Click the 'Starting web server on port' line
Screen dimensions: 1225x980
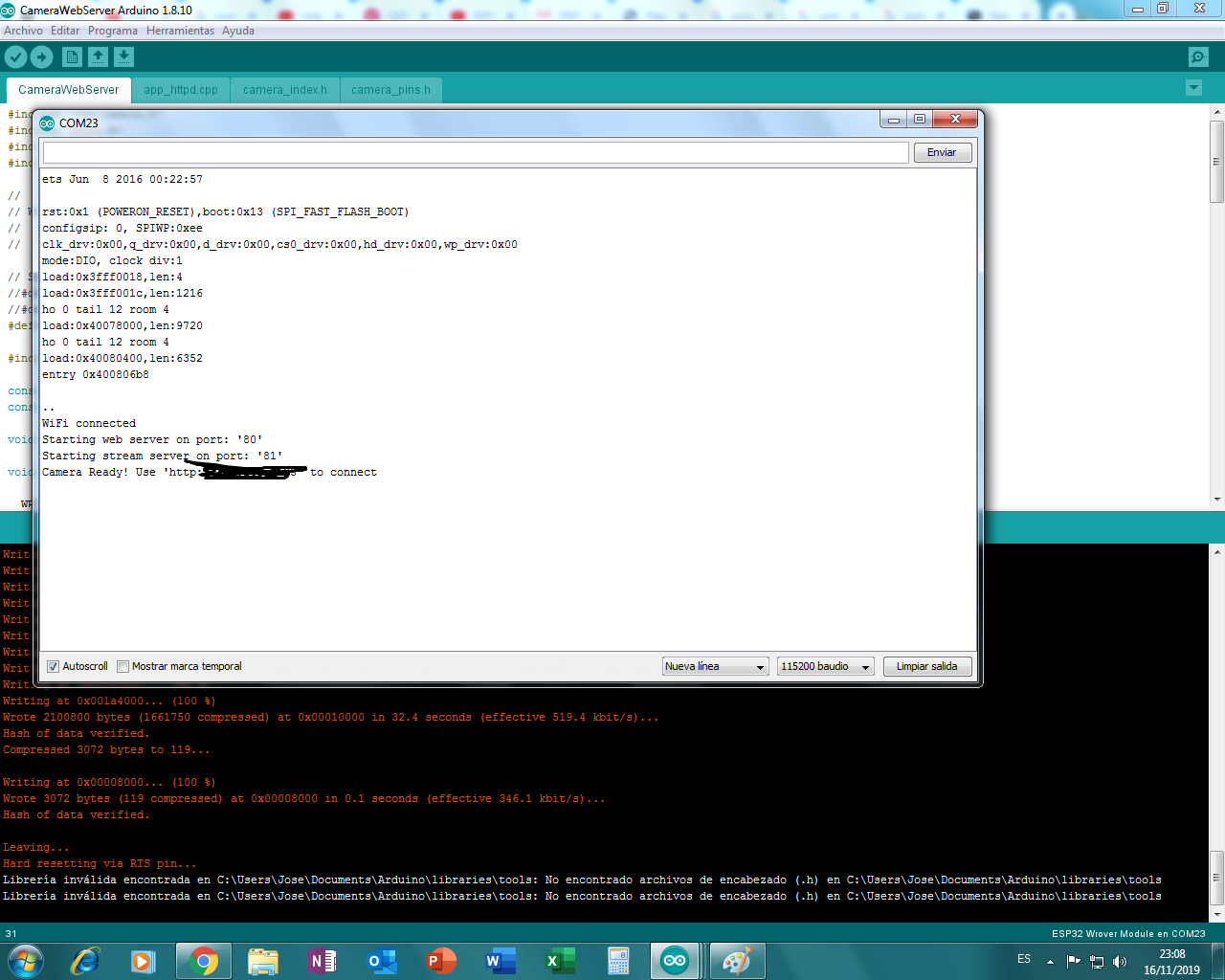coord(152,439)
